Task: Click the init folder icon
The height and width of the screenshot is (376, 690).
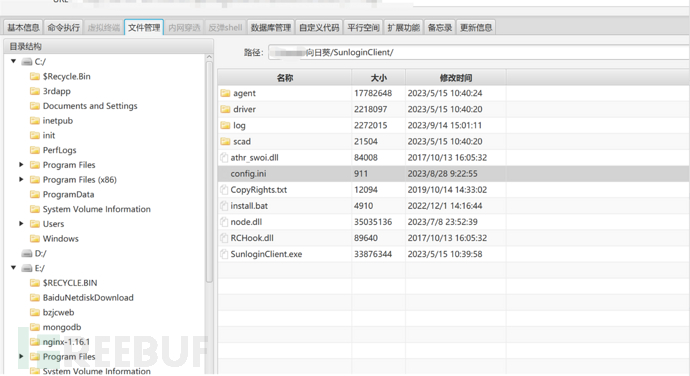Action: pyautogui.click(x=35, y=135)
